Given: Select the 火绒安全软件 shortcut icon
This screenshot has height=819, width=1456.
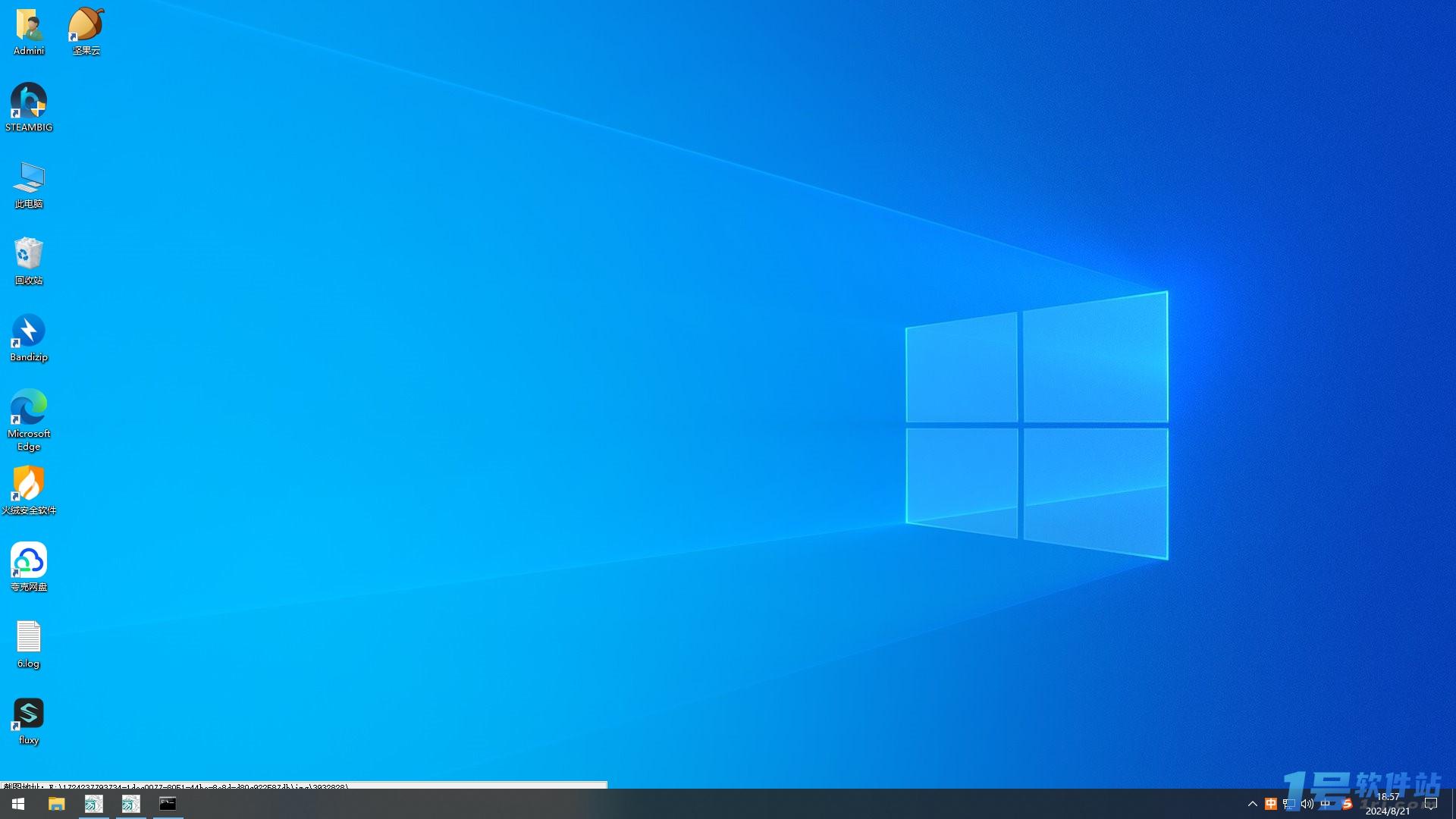Looking at the screenshot, I should point(29,491).
